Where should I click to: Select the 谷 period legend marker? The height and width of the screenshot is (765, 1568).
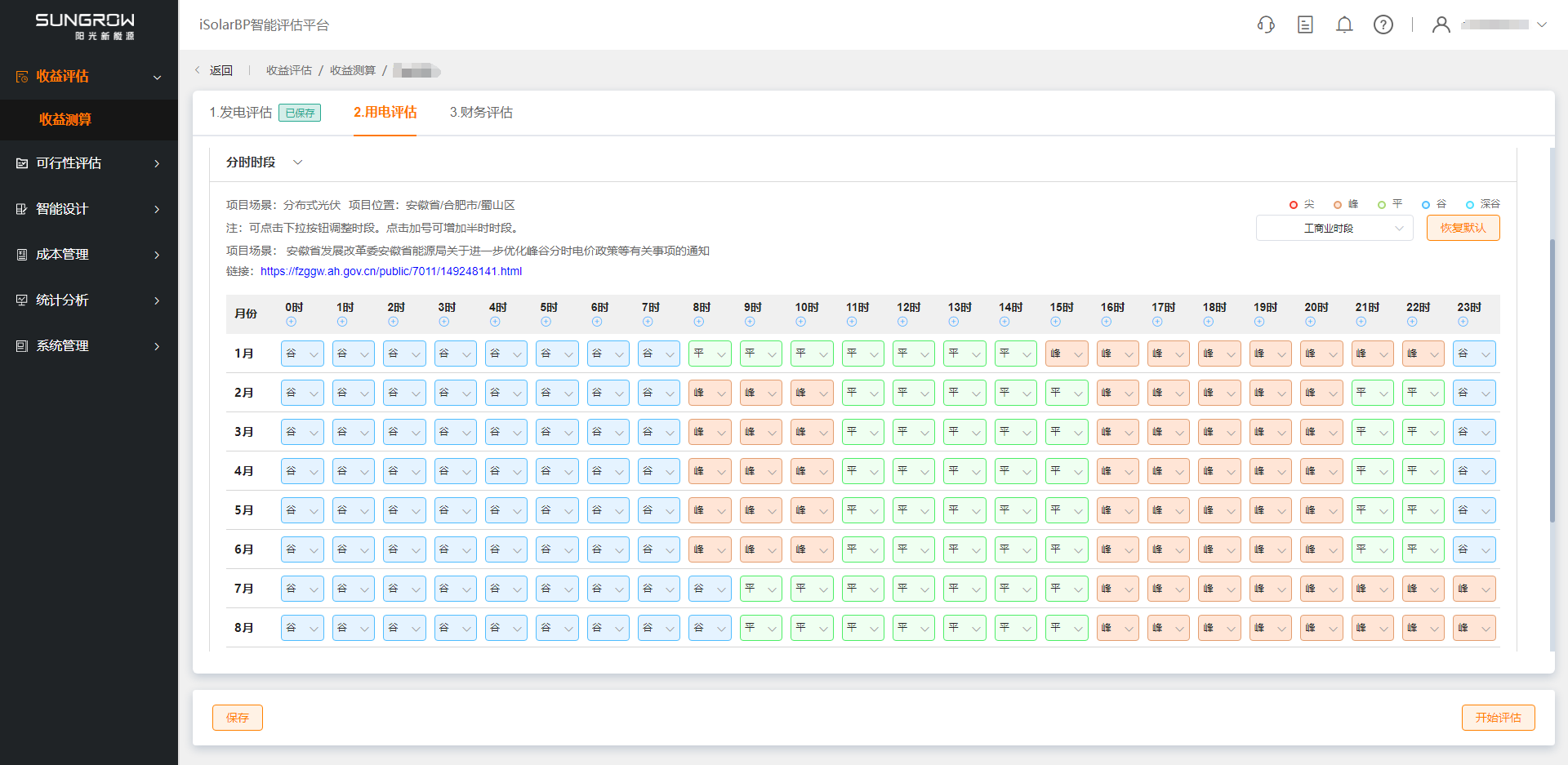point(1426,205)
